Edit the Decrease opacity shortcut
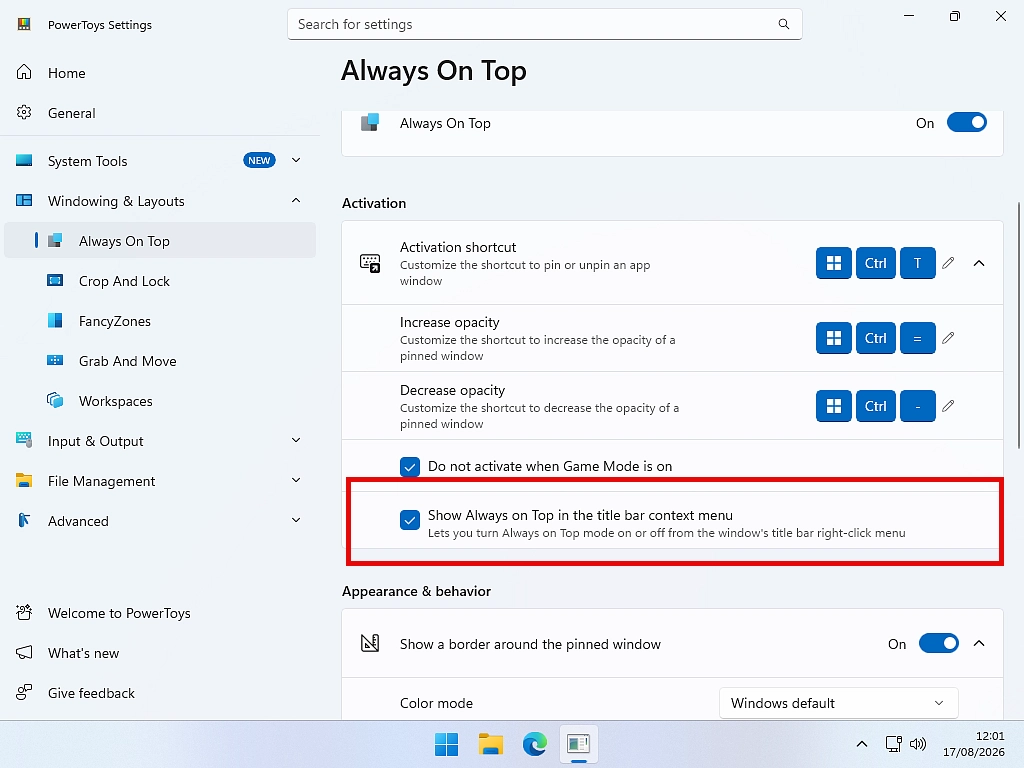 (x=948, y=406)
